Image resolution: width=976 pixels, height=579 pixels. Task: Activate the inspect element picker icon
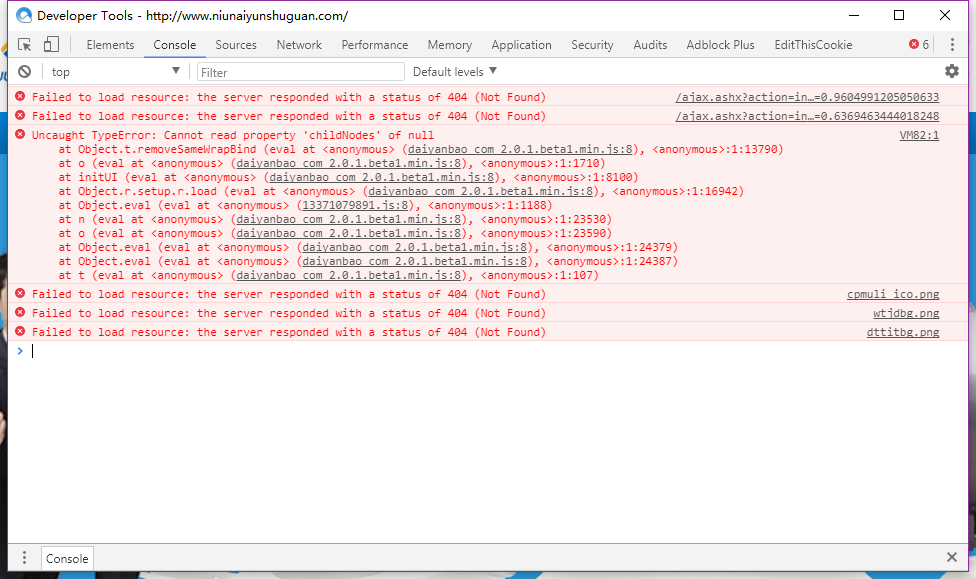(25, 45)
